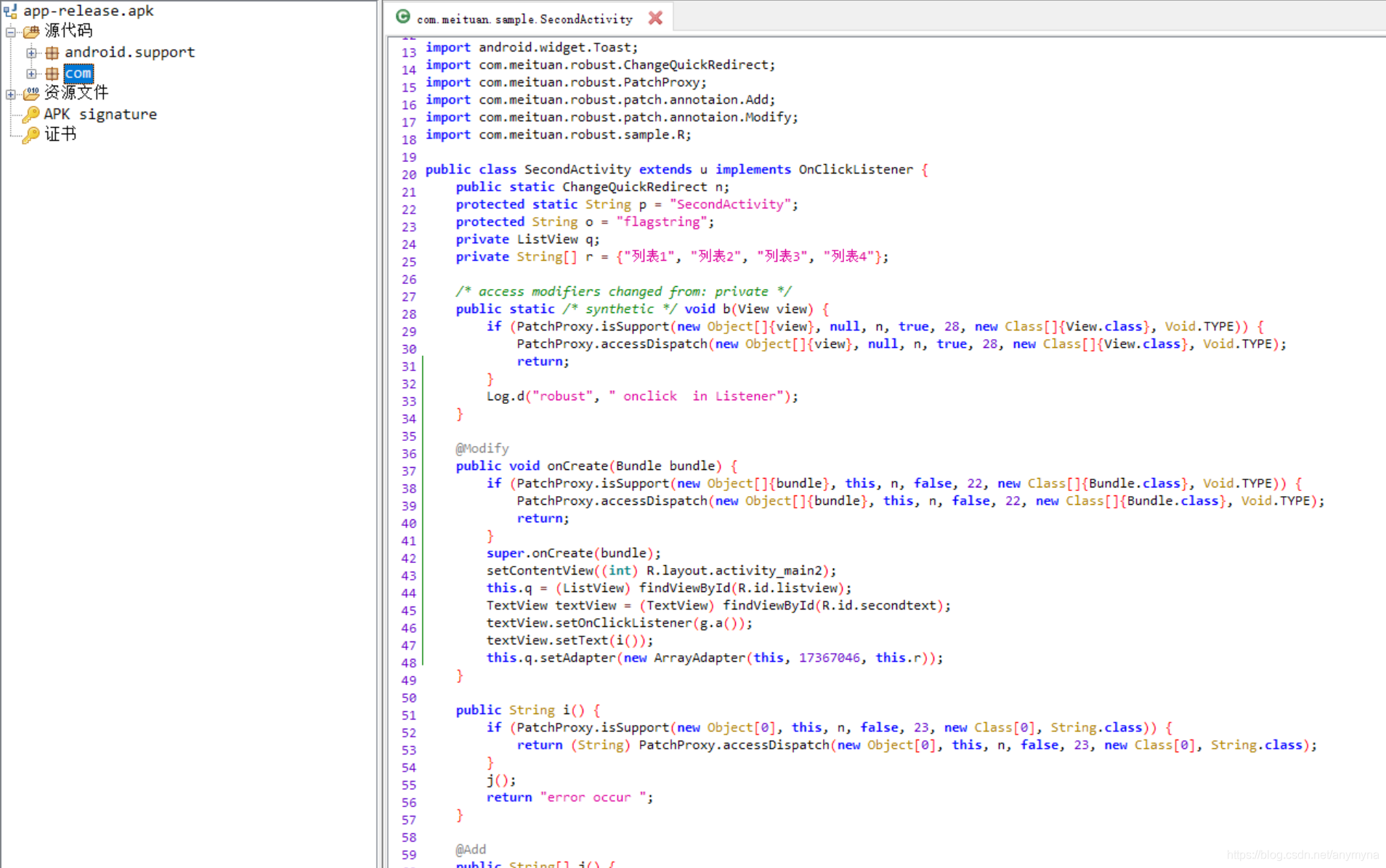Screen dimensions: 1386x868
Task: Click the OnClickListener interface name
Action: [856, 169]
